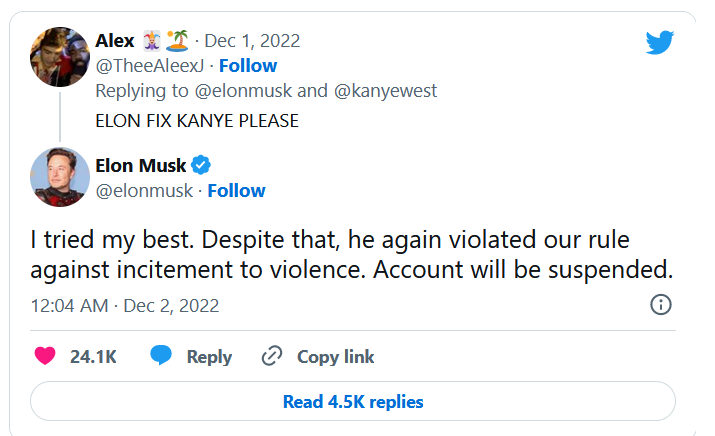Read 4.5K replies
This screenshot has height=436, width=715.
point(353,401)
